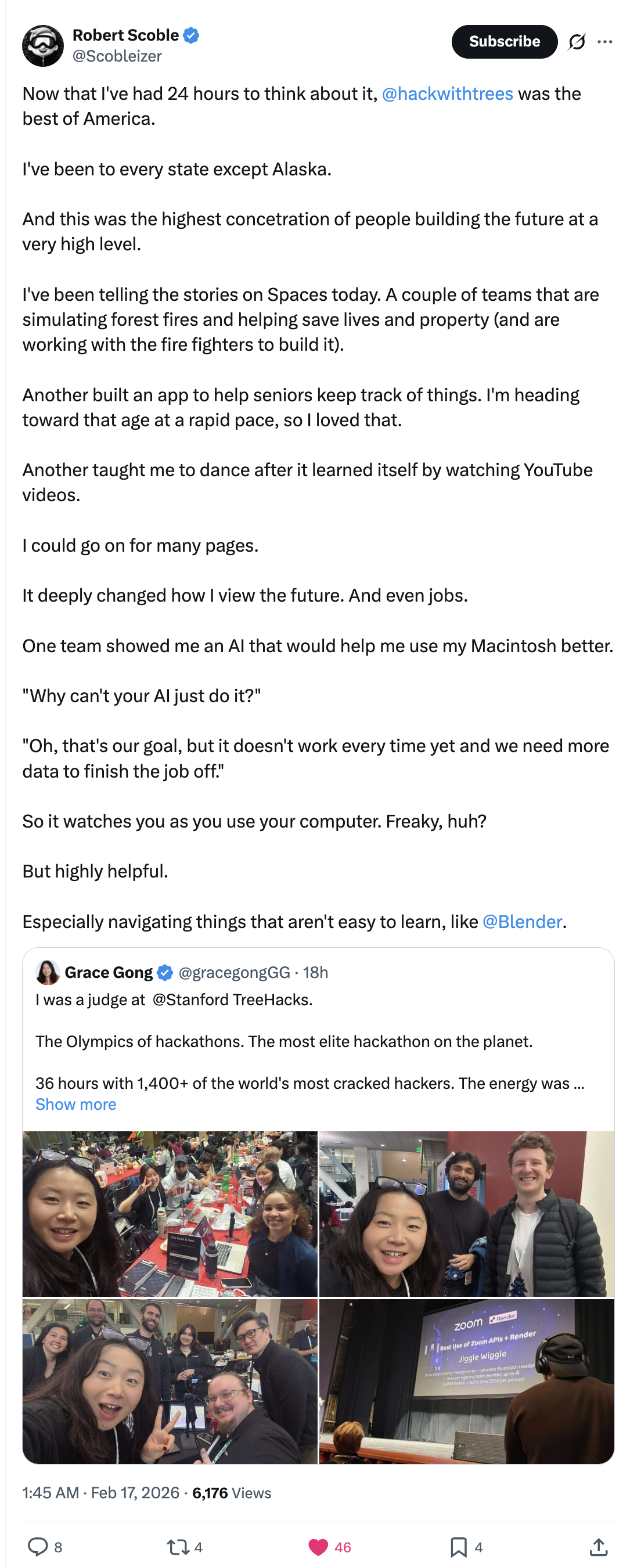Image resolution: width=641 pixels, height=1568 pixels.
Task: Click the repost arrows icon
Action: 178,1546
